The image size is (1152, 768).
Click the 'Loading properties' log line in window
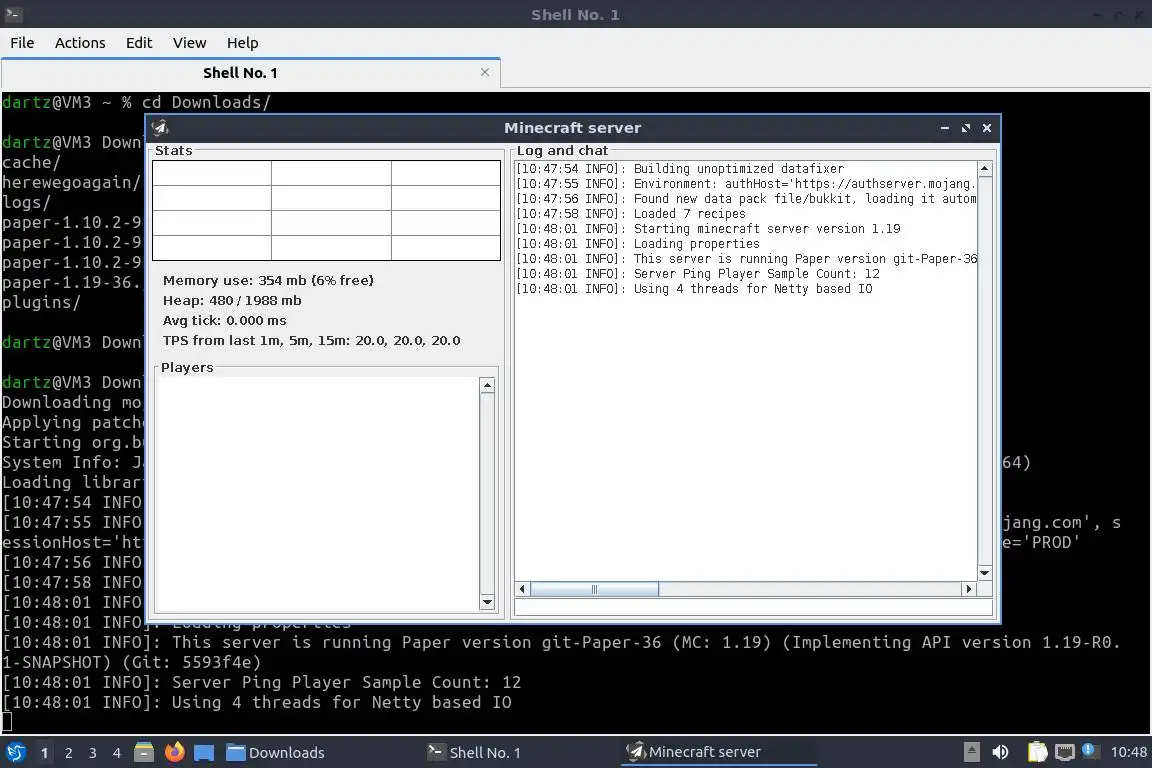click(x=638, y=244)
